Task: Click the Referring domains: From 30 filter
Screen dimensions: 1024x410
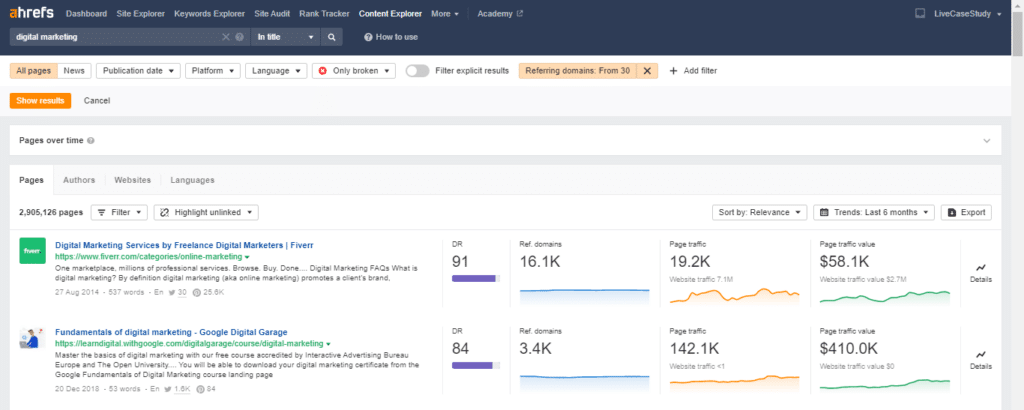Action: coord(577,71)
